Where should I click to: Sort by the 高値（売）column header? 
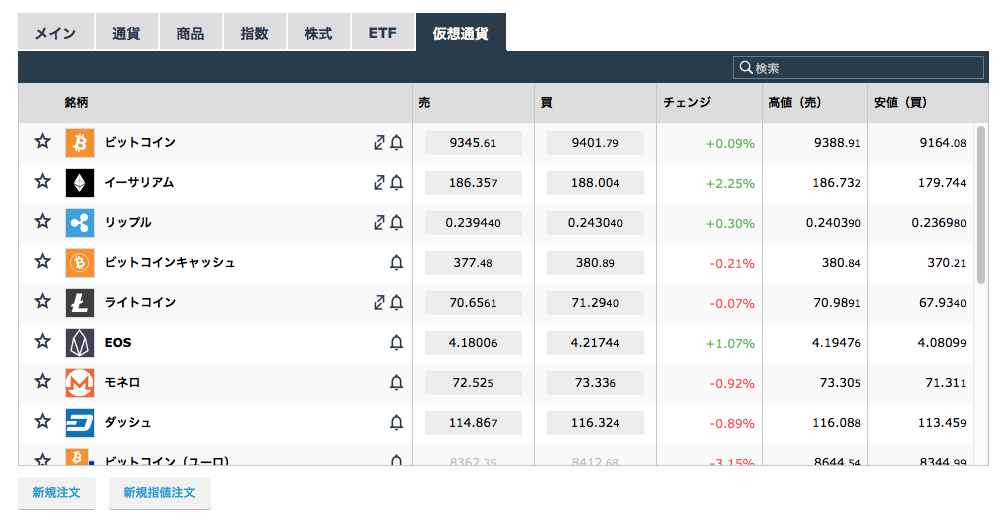pyautogui.click(x=795, y=102)
